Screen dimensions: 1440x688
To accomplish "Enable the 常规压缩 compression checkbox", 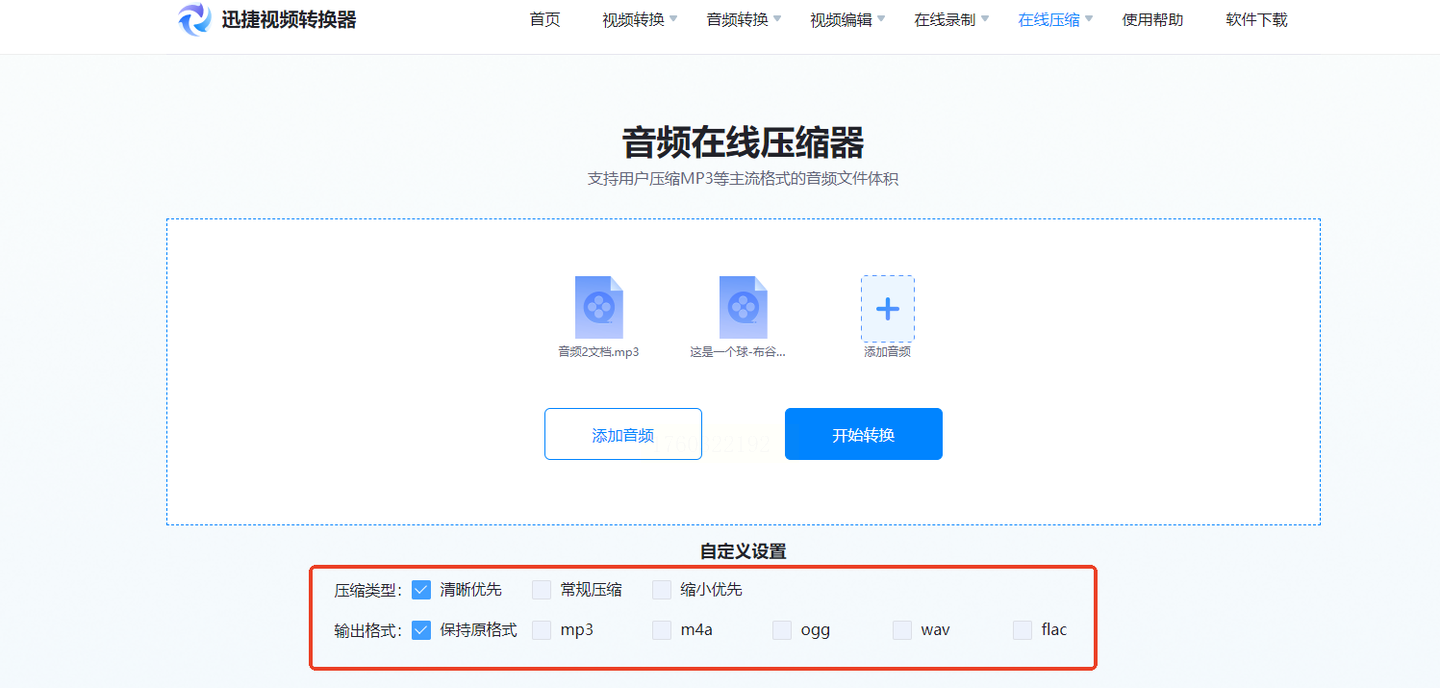I will [542, 590].
